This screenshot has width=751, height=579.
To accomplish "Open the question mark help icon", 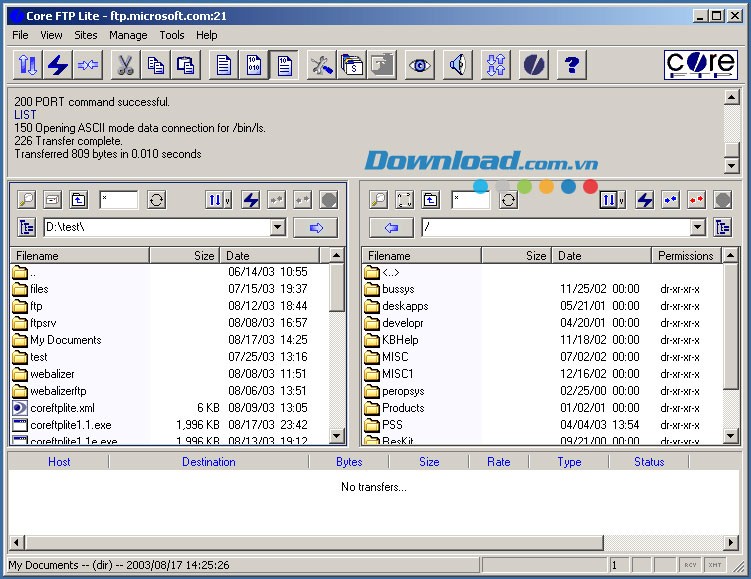I will (x=572, y=65).
